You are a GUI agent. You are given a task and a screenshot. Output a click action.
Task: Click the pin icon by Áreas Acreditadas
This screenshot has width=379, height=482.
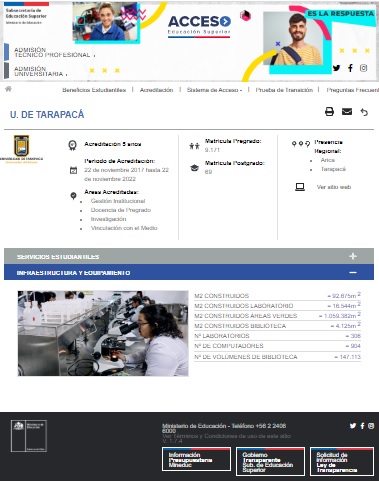coord(73,196)
